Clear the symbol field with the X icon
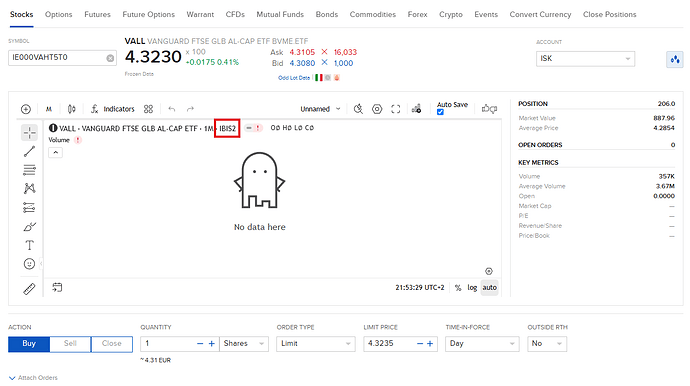690x386 pixels. (110, 58)
